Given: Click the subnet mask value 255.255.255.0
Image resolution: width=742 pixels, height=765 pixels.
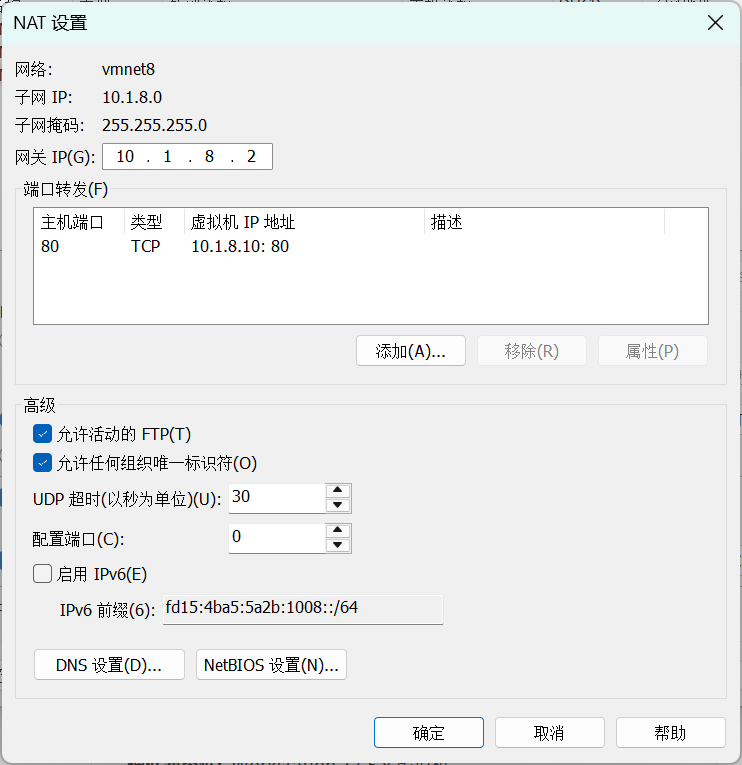Looking at the screenshot, I should tap(154, 125).
